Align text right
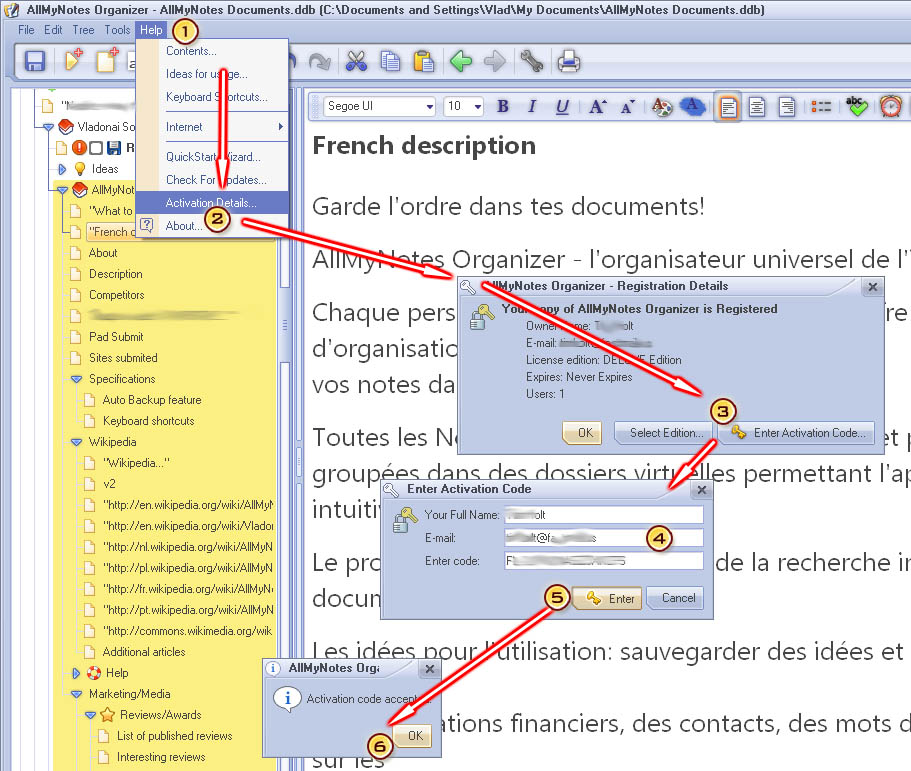The height and width of the screenshot is (771, 911). (x=787, y=107)
